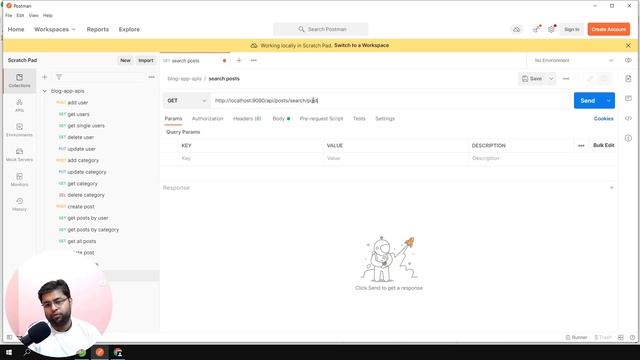Image resolution: width=640 pixels, height=360 pixels.
Task: Switch to the Headers tab
Action: click(247, 118)
